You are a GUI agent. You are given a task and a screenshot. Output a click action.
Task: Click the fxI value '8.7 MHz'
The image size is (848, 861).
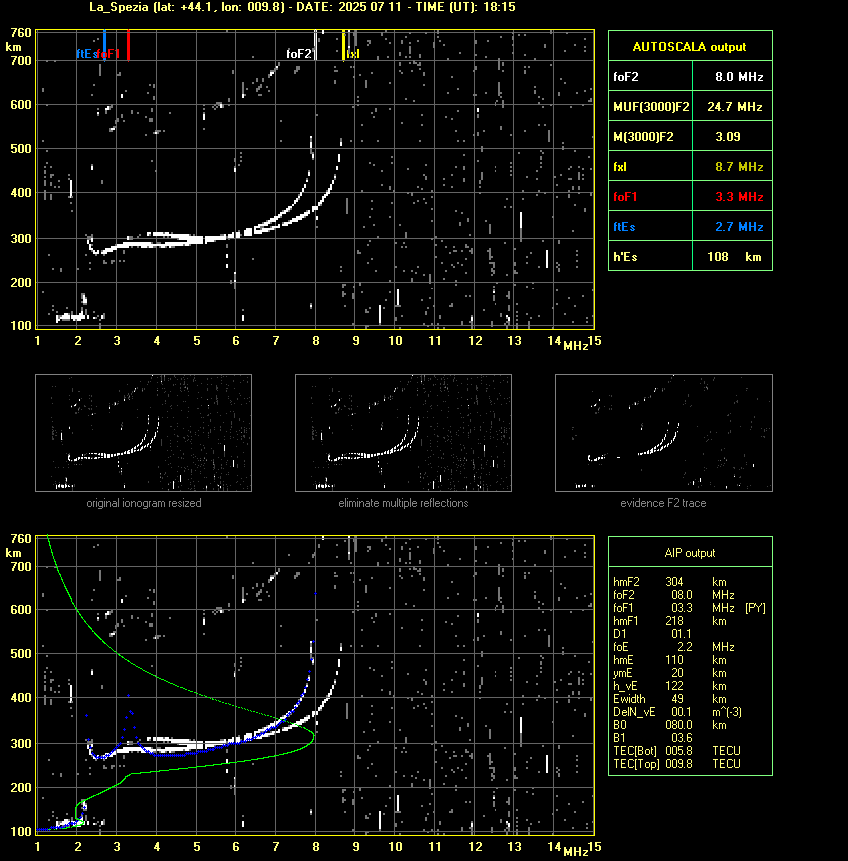739,167
